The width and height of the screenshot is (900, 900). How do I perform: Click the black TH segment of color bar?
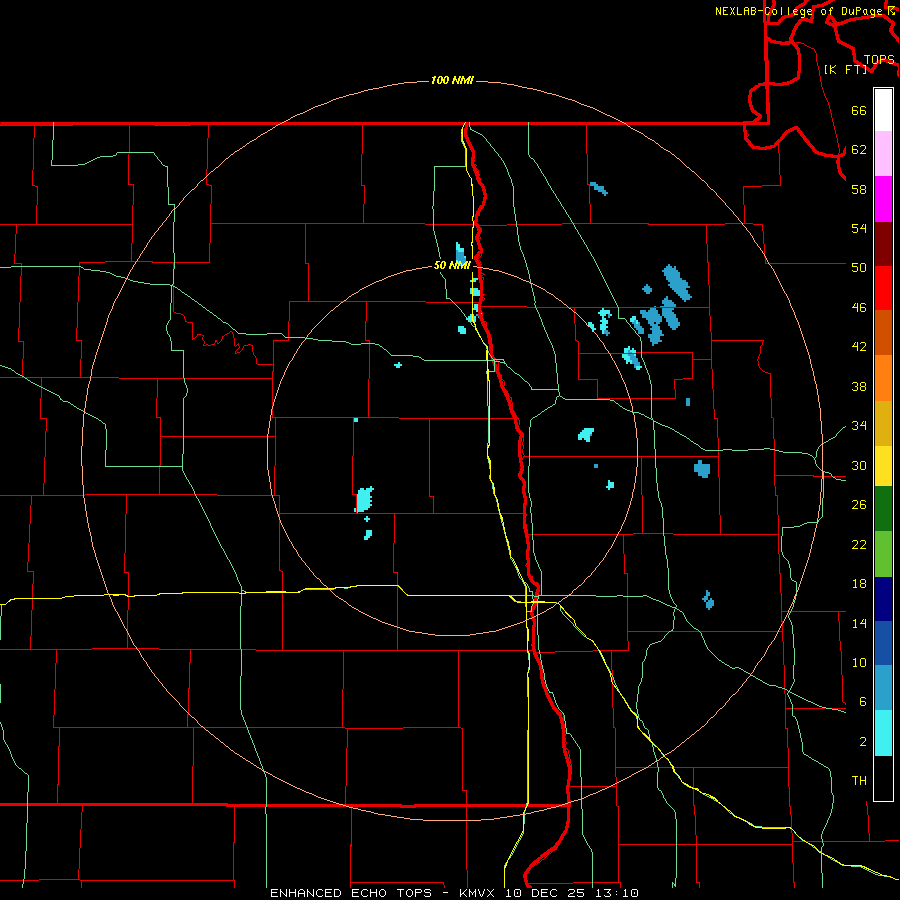pos(883,778)
